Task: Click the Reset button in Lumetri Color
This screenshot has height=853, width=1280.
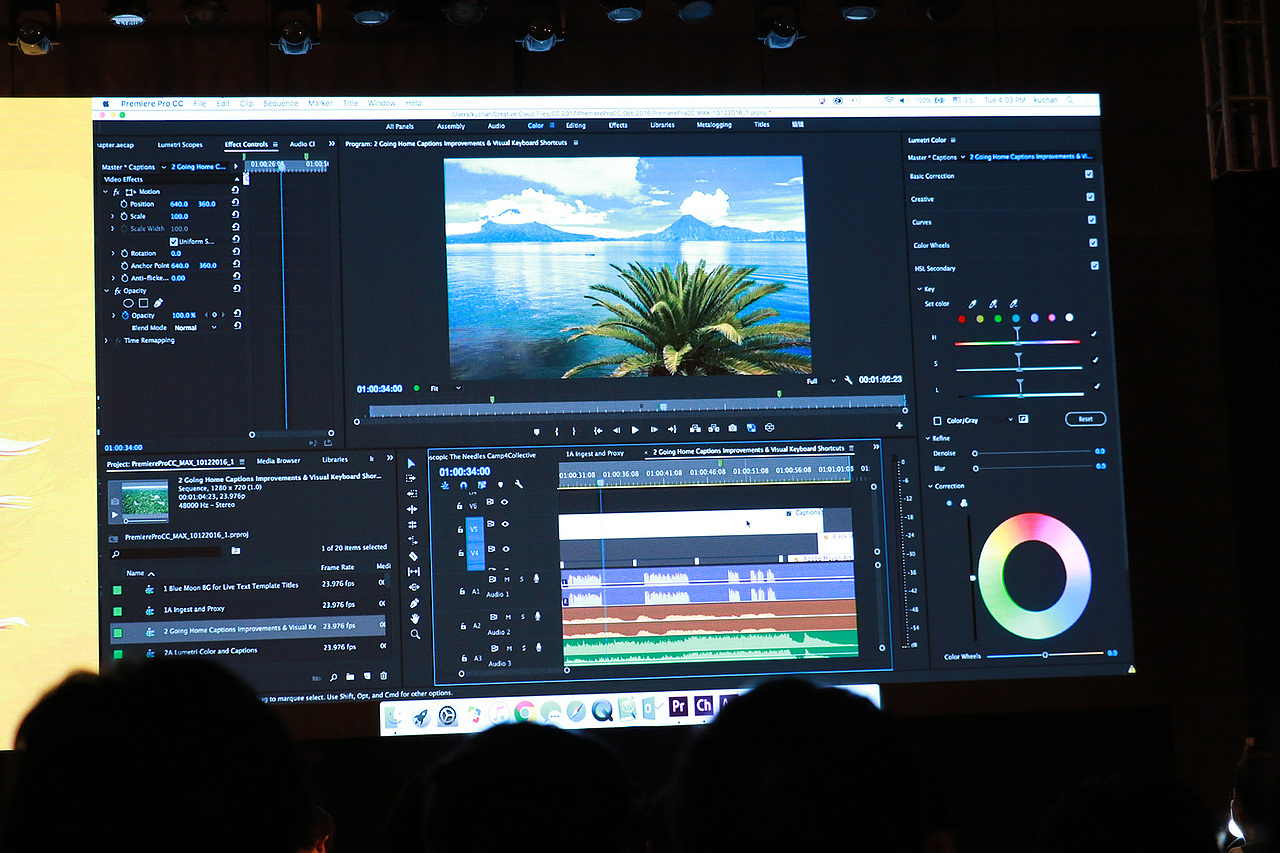Action: (1085, 419)
